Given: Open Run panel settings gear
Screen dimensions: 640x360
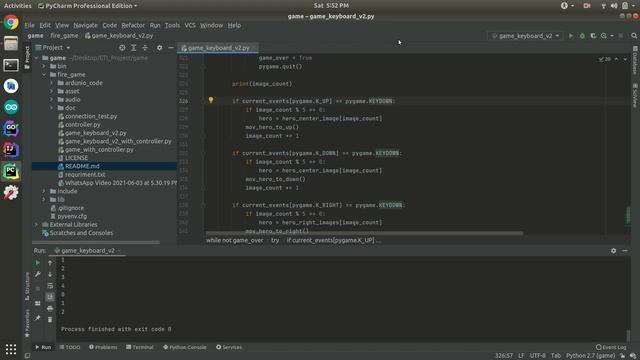Looking at the screenshot, I should [x=613, y=251].
